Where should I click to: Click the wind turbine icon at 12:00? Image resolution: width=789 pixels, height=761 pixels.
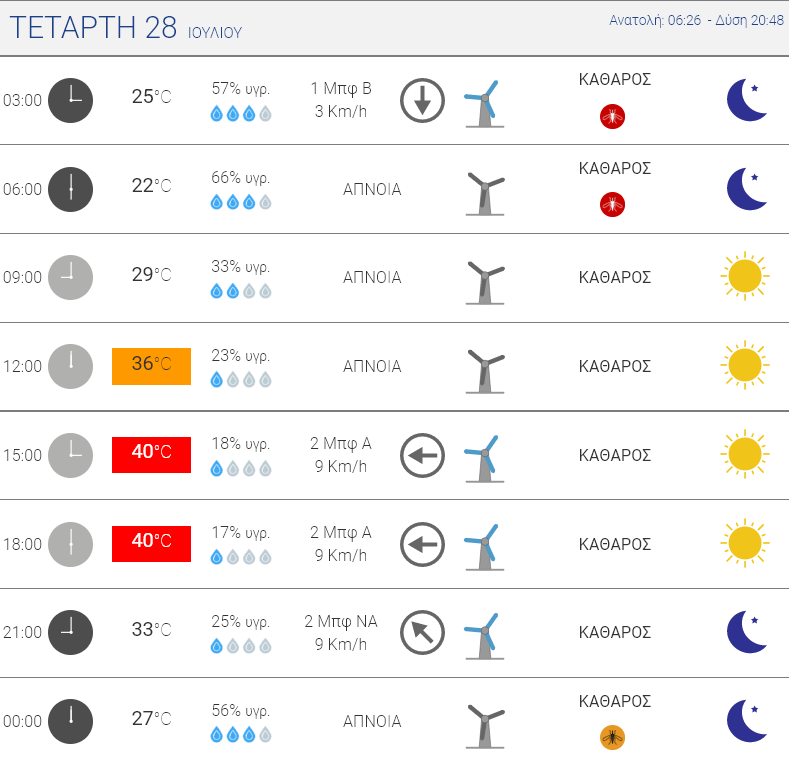tap(485, 368)
